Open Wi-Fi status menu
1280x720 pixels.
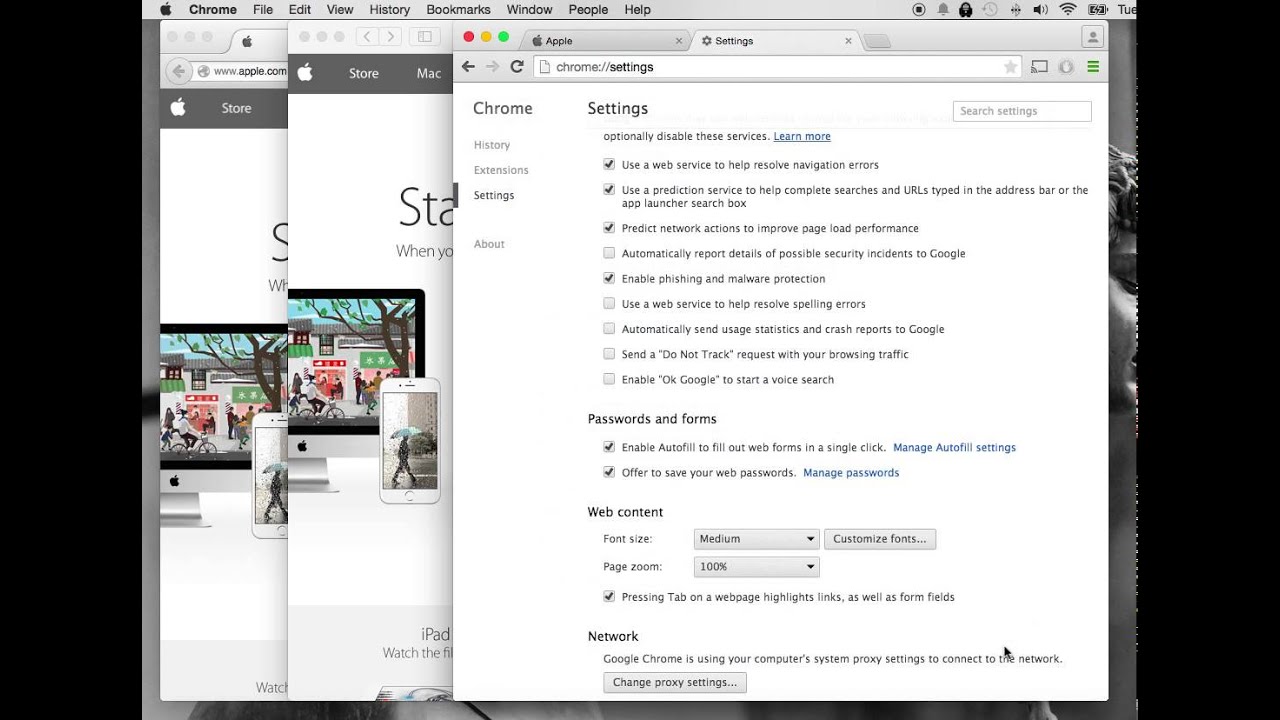1068,10
